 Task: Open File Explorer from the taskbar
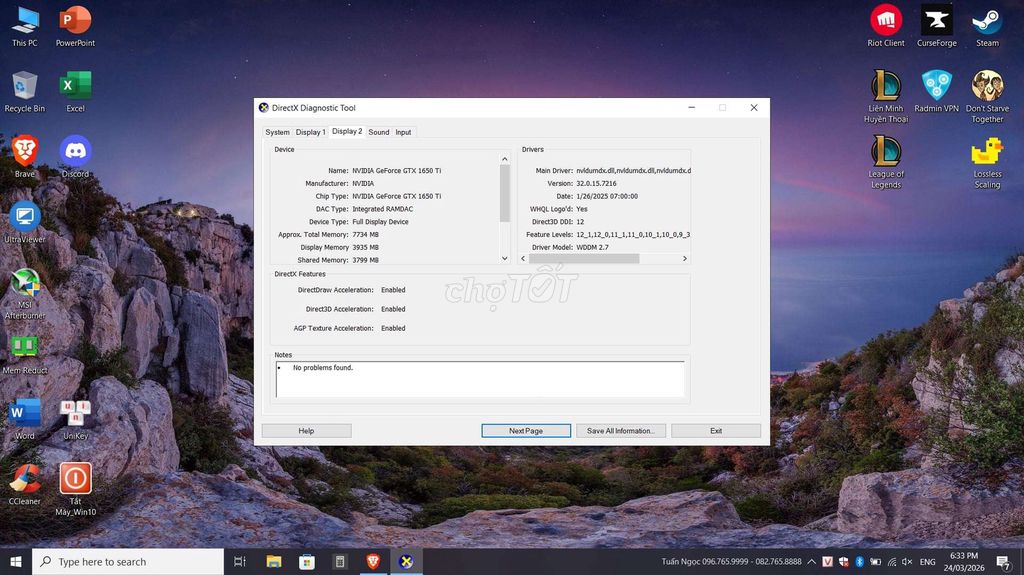[x=274, y=561]
